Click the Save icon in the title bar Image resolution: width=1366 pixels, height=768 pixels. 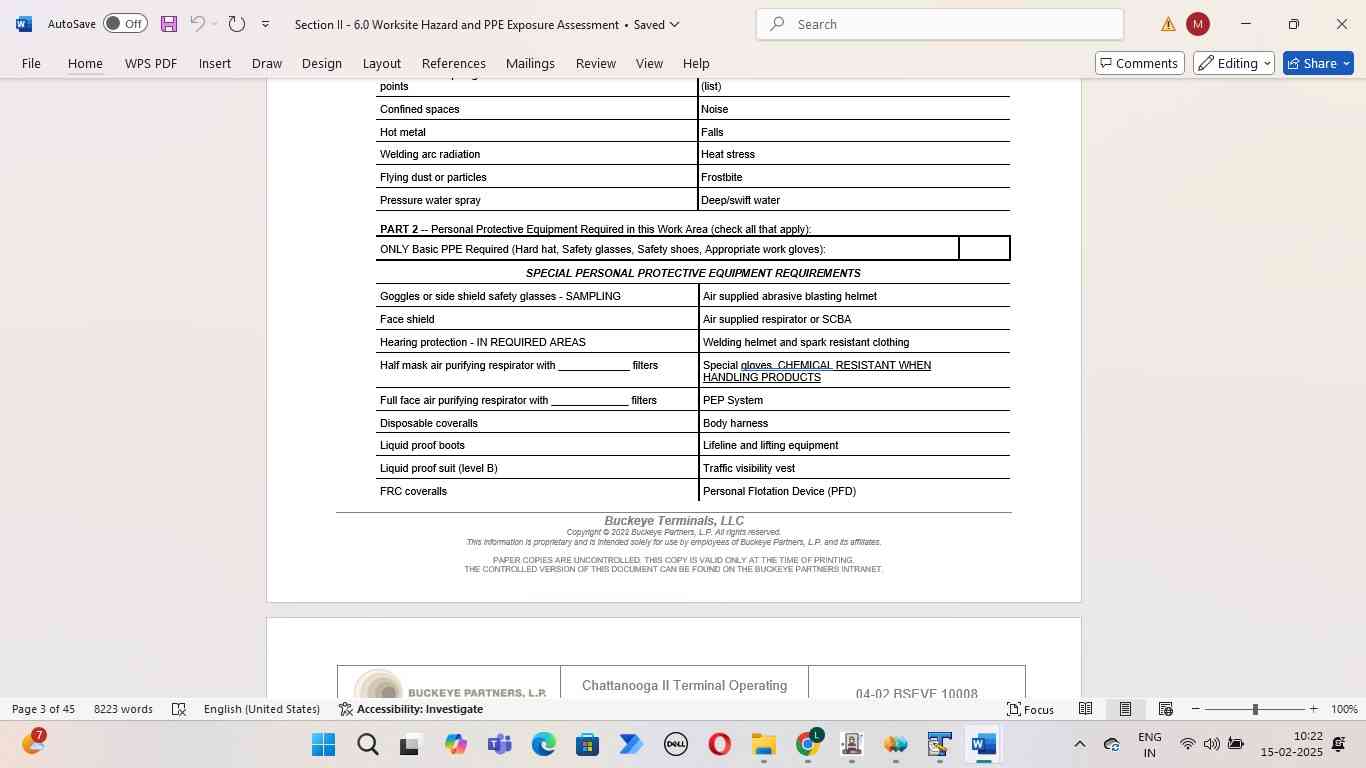[x=169, y=24]
